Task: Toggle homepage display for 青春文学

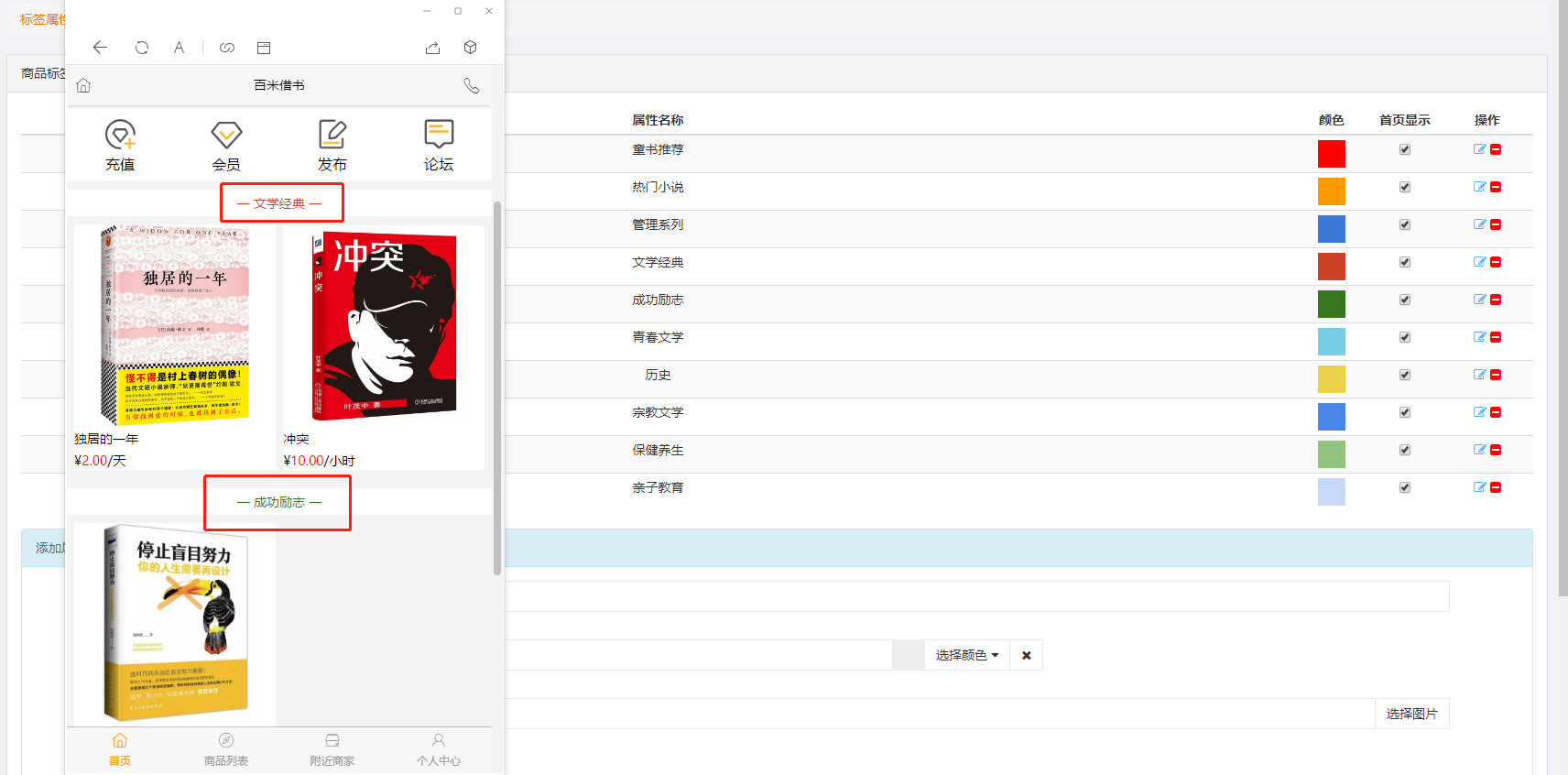Action: (1405, 337)
